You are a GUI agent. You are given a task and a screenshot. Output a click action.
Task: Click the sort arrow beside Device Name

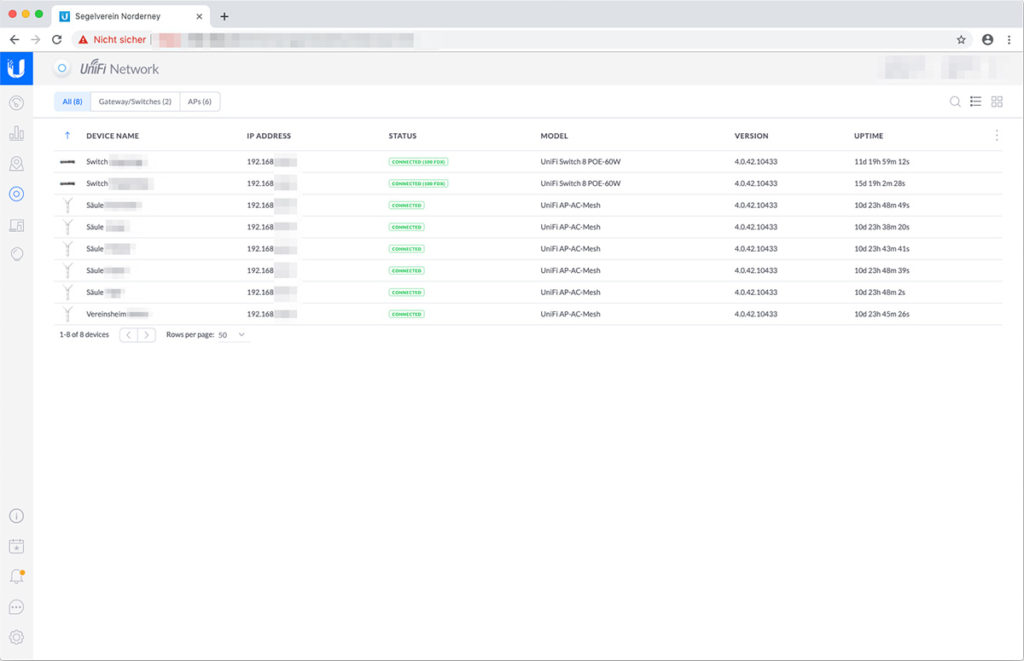67,135
